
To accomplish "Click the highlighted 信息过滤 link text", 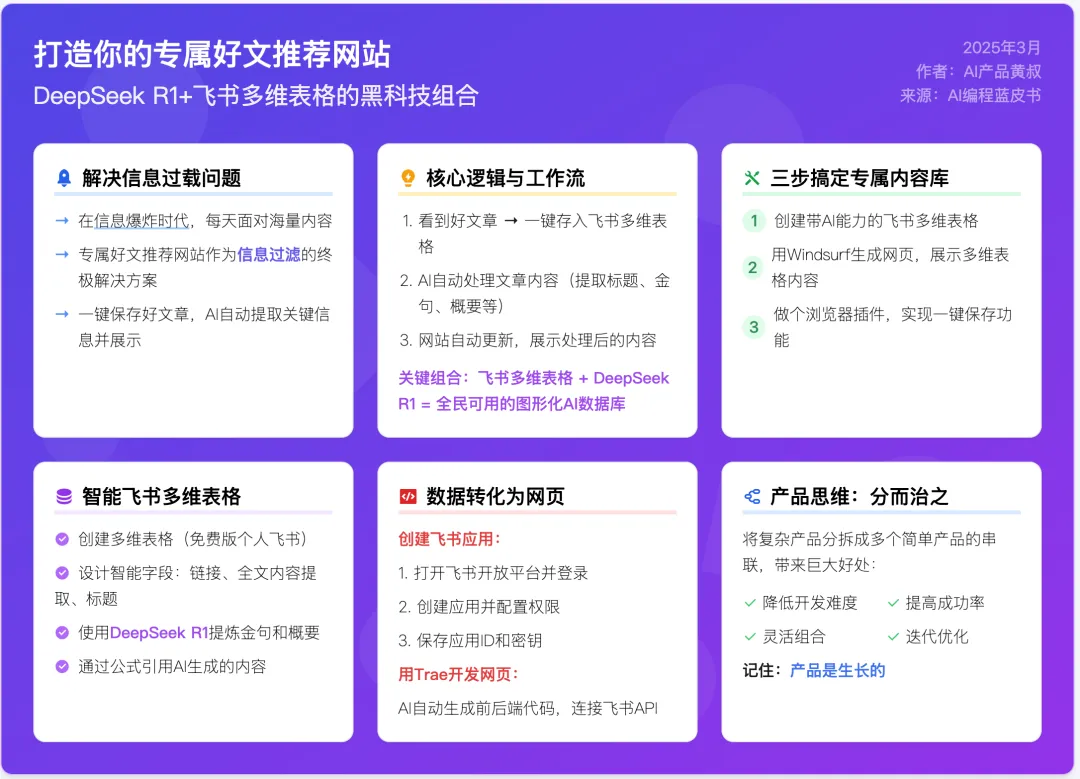I will pyautogui.click(x=269, y=255).
